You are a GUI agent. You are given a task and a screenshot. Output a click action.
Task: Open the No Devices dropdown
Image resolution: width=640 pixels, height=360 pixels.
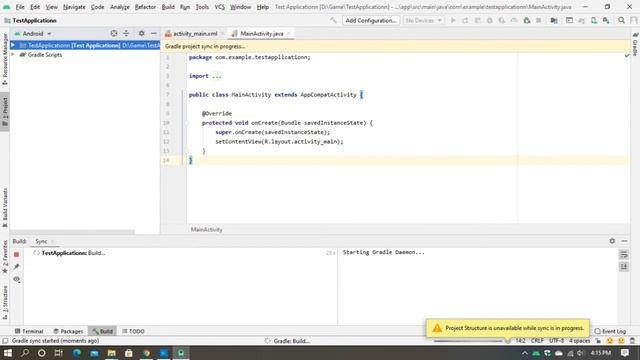423,20
